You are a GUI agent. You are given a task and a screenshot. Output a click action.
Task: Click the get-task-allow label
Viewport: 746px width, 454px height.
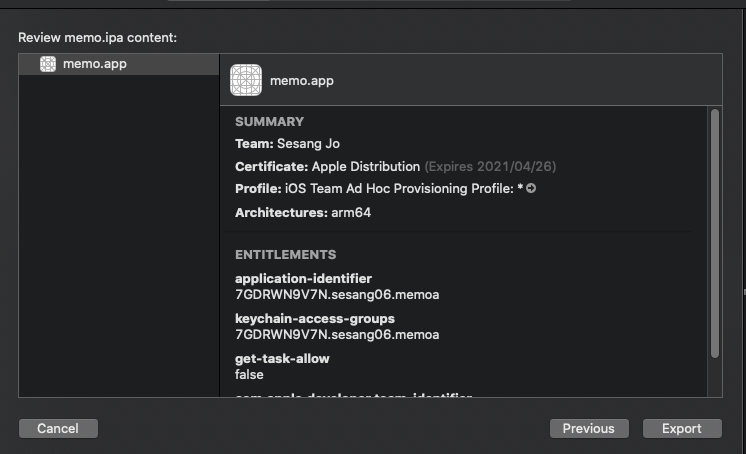point(282,358)
